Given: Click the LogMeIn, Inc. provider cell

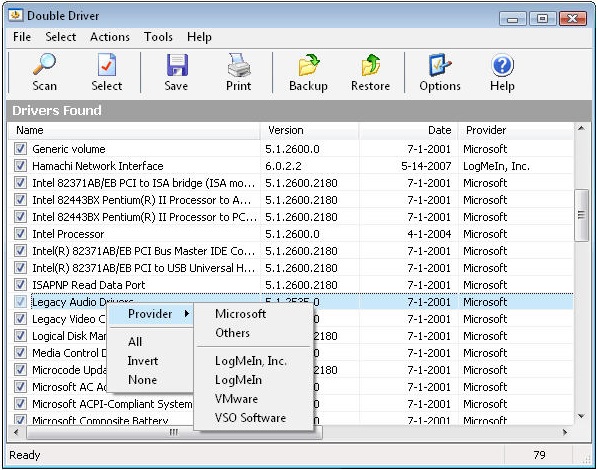Looking at the screenshot, I should tap(496, 166).
